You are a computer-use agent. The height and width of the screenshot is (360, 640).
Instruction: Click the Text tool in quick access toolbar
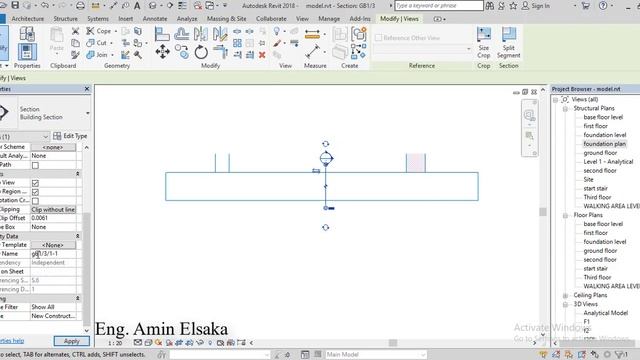[137, 6]
